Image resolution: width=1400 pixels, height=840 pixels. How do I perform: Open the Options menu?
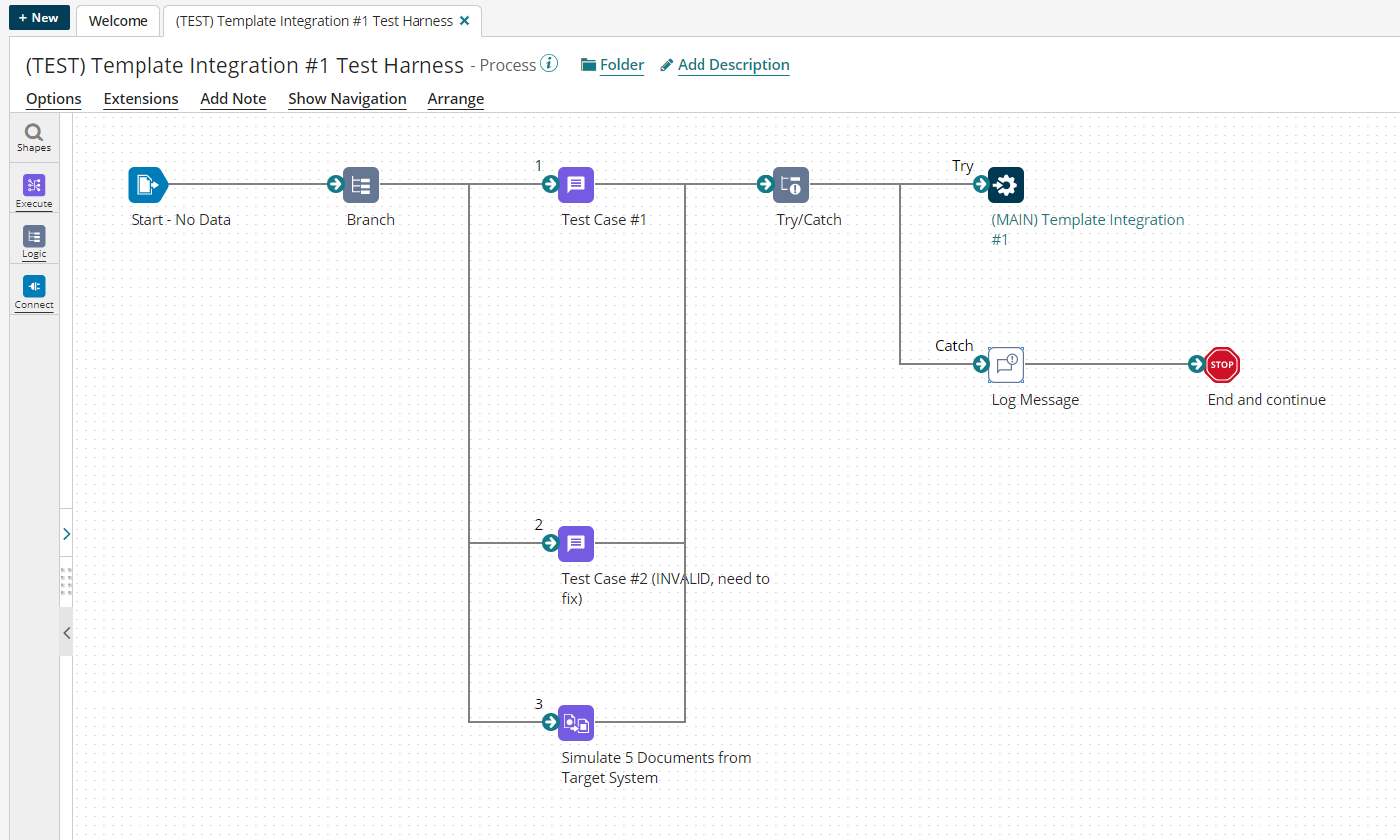[54, 99]
